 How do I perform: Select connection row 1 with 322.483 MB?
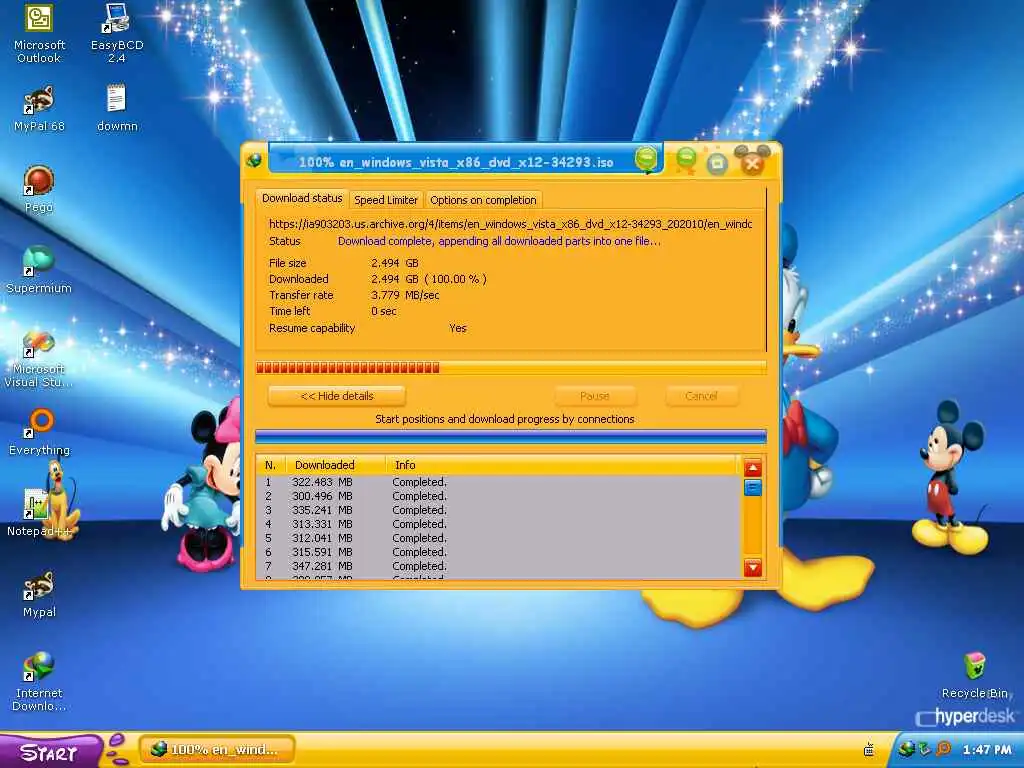[498, 482]
